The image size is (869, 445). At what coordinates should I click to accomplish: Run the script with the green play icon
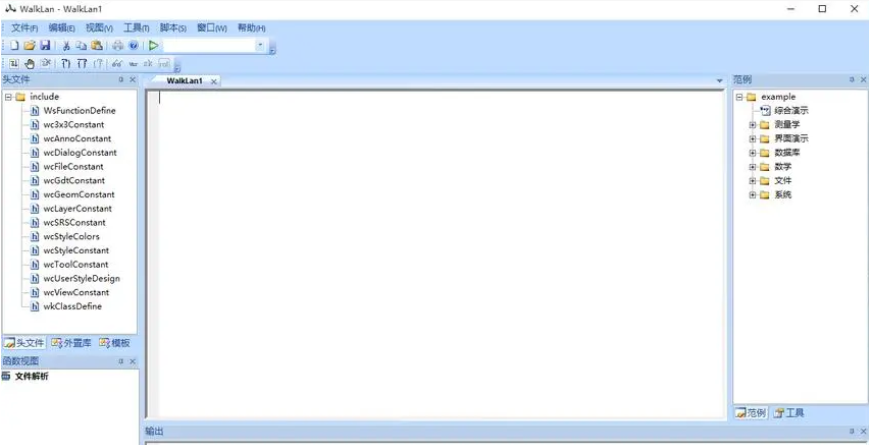click(154, 46)
